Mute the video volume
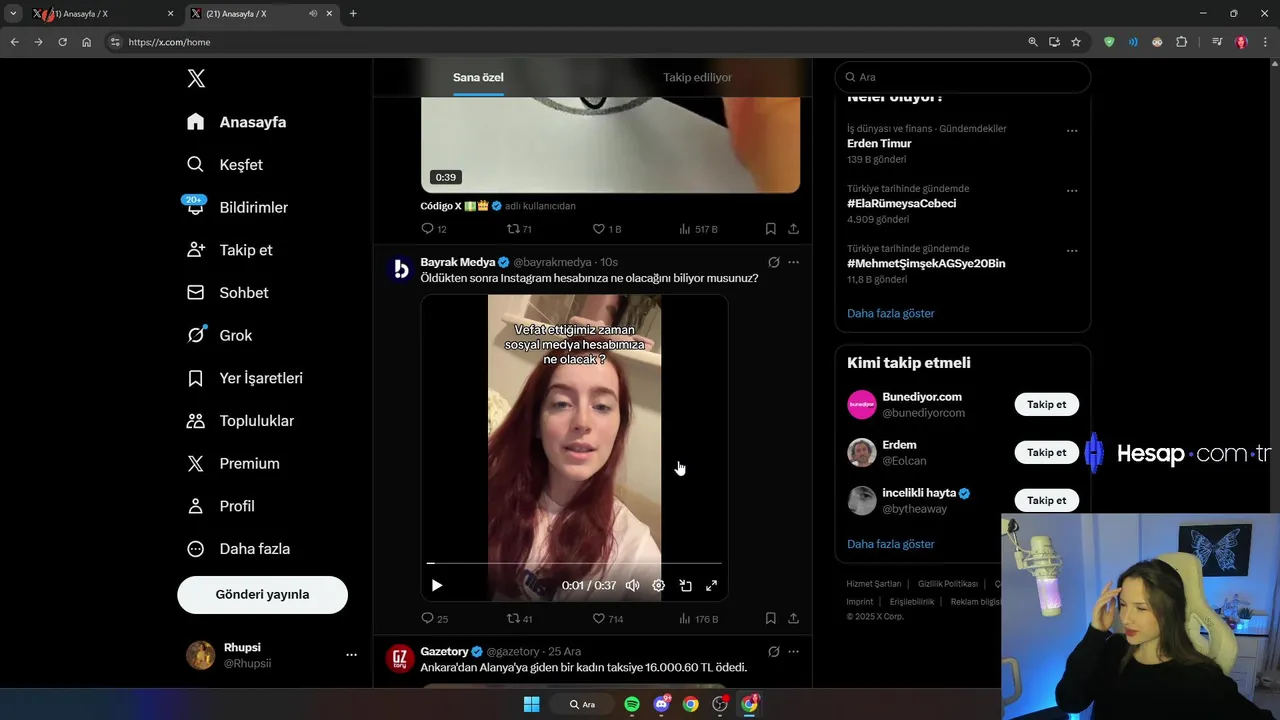The image size is (1280, 720). point(632,585)
